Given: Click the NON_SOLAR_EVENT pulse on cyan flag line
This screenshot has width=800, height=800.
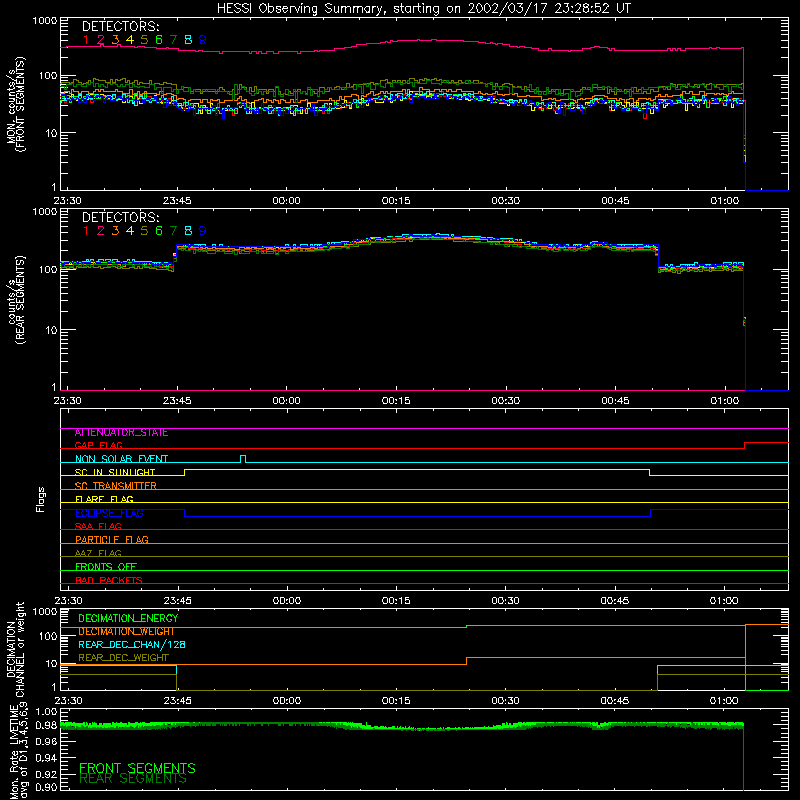Looking at the screenshot, I should pyautogui.click(x=243, y=459).
